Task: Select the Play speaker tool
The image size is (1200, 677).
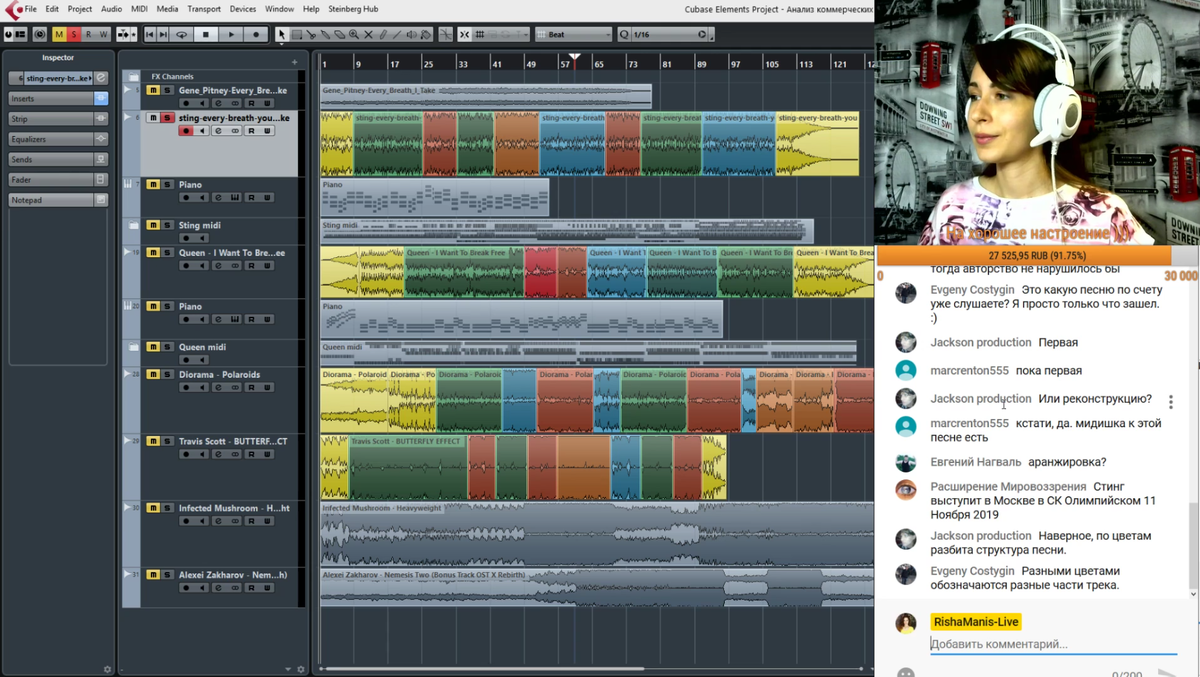Action: pyautogui.click(x=412, y=34)
